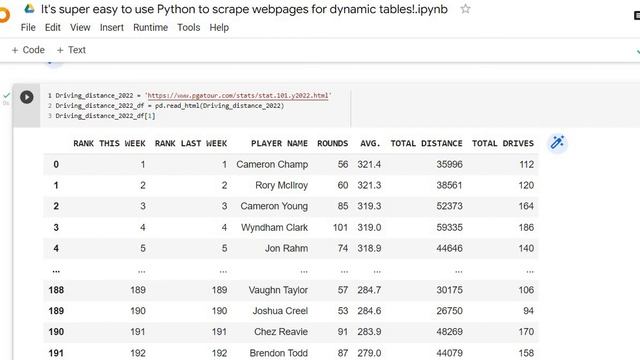Screen dimensions: 640x360
Task: Open the Edit menu
Action: 53,27
